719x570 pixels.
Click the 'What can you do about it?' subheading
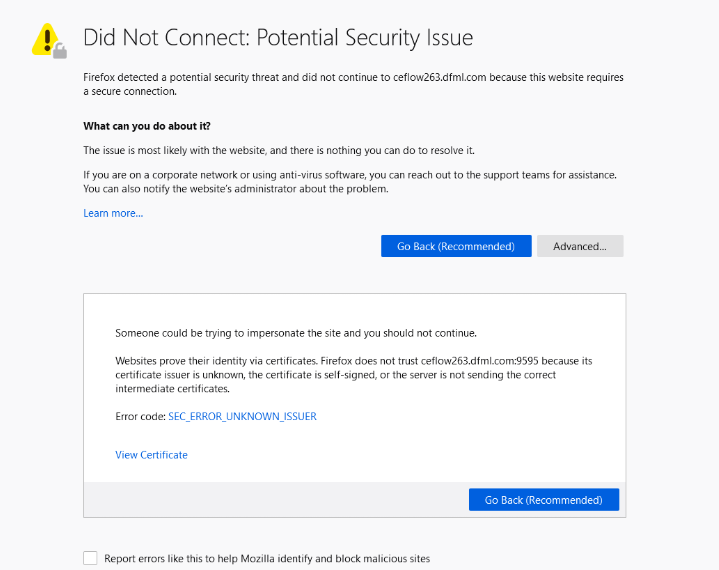pos(147,126)
